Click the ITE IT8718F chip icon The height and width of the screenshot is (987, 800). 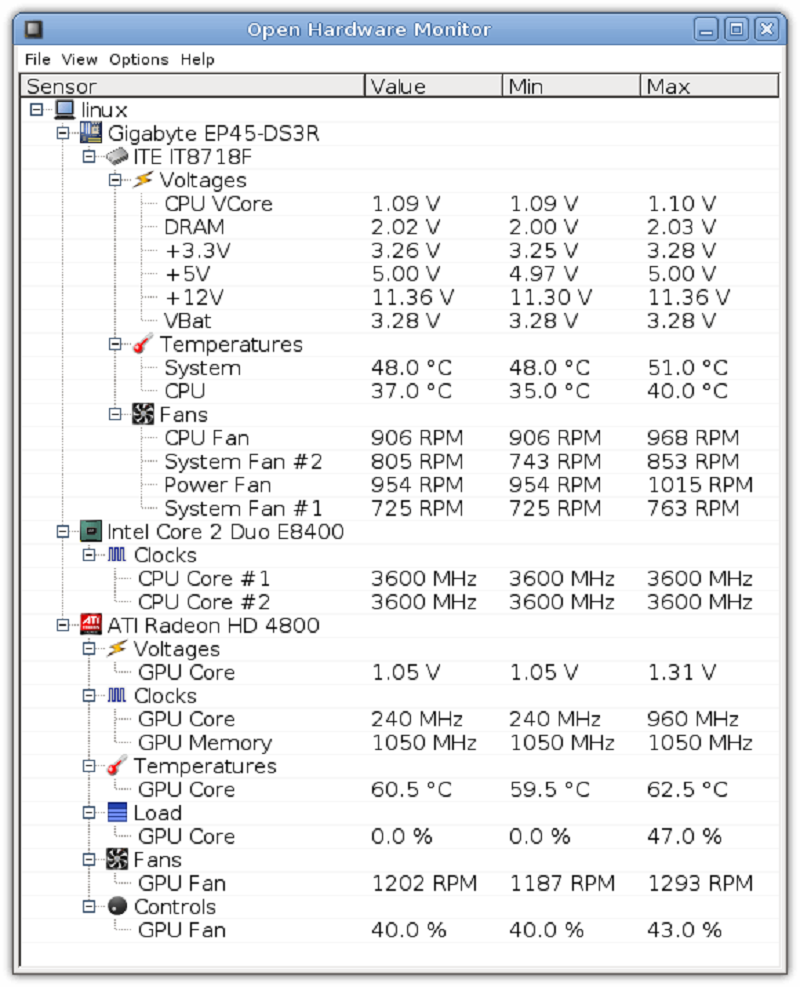(x=117, y=156)
